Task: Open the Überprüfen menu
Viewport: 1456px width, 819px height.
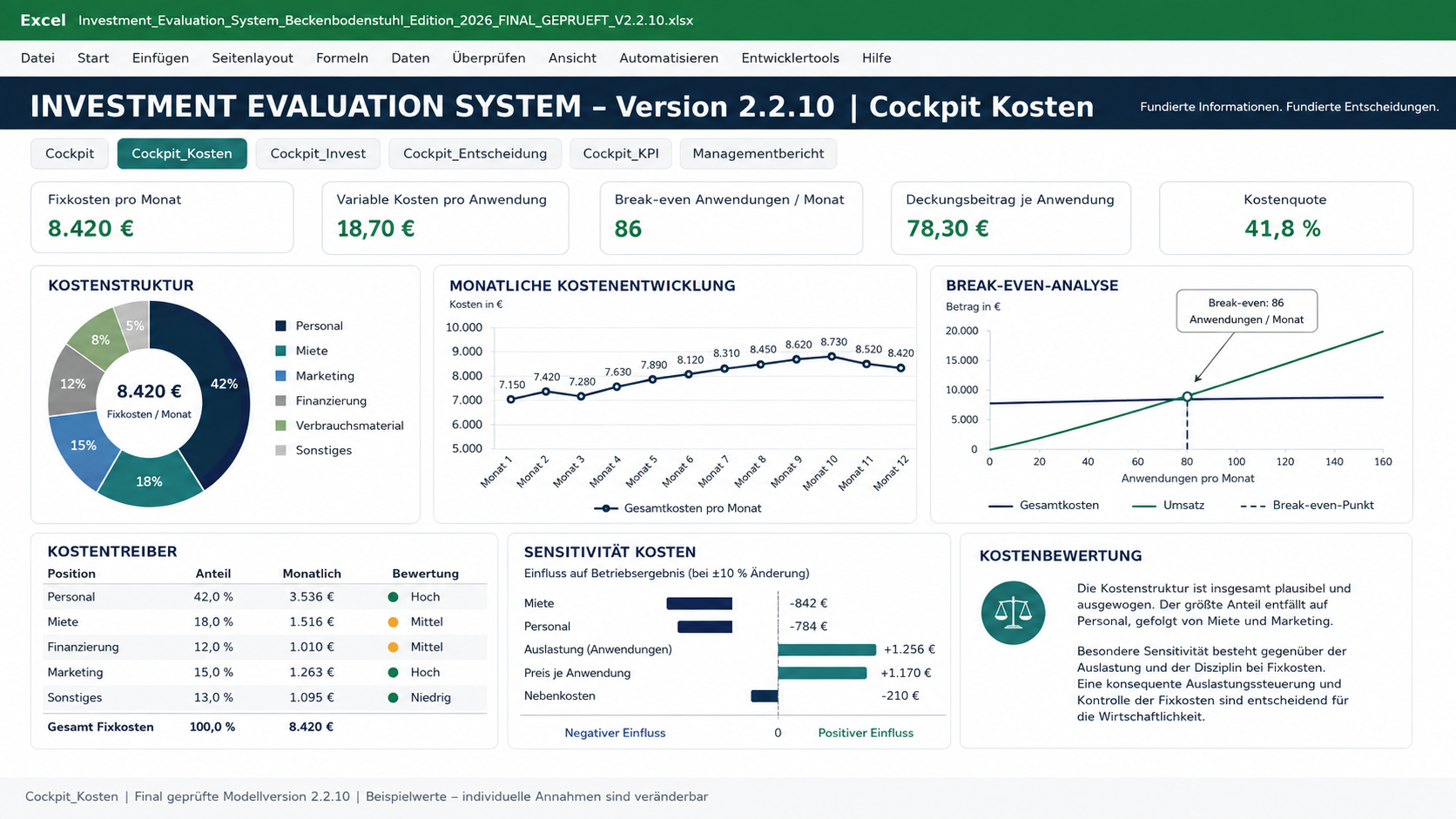Action: coord(489,58)
